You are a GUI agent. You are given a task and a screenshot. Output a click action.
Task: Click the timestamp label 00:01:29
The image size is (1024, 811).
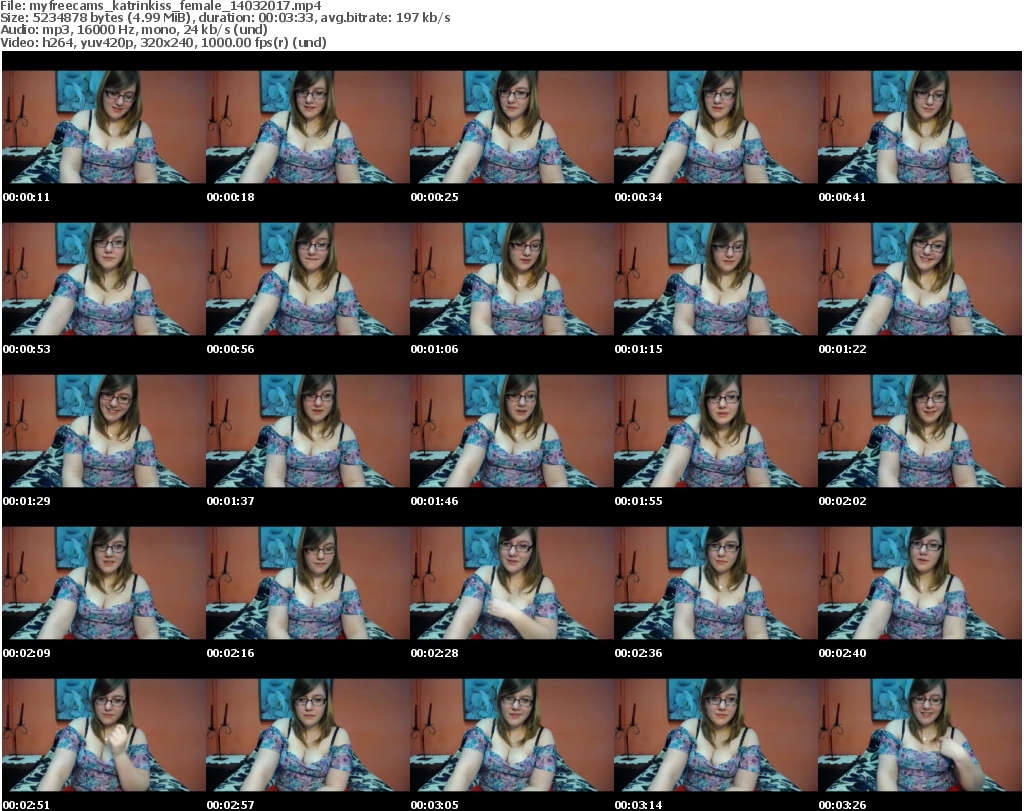point(26,501)
